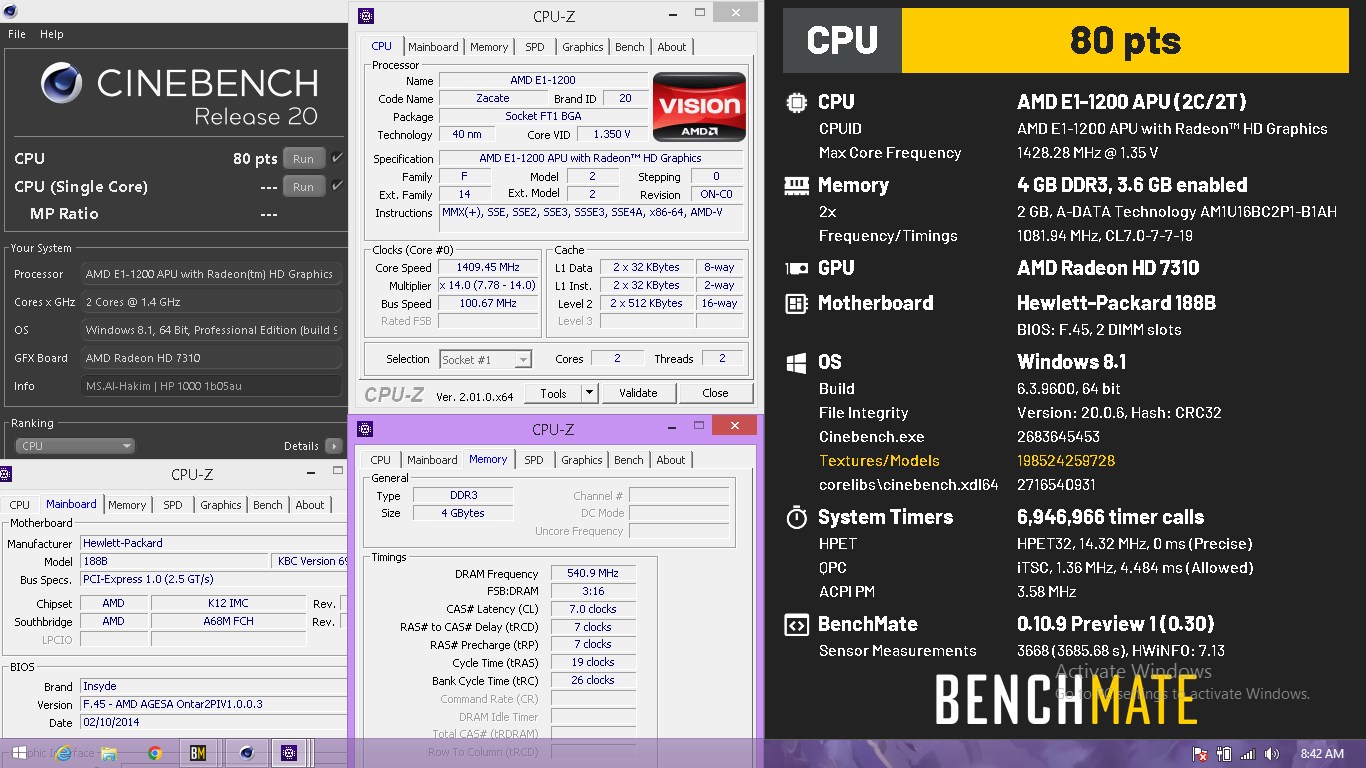This screenshot has height=768, width=1366.
Task: Switch to SPD tab in top CPU-Z window
Action: tap(535, 47)
